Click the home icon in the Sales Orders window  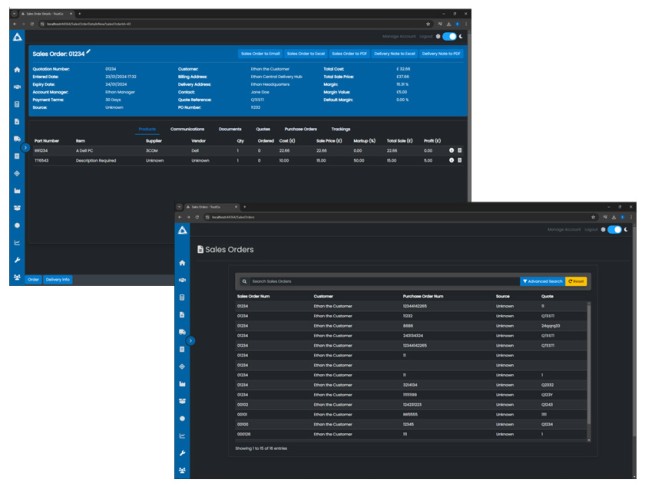coord(182,262)
